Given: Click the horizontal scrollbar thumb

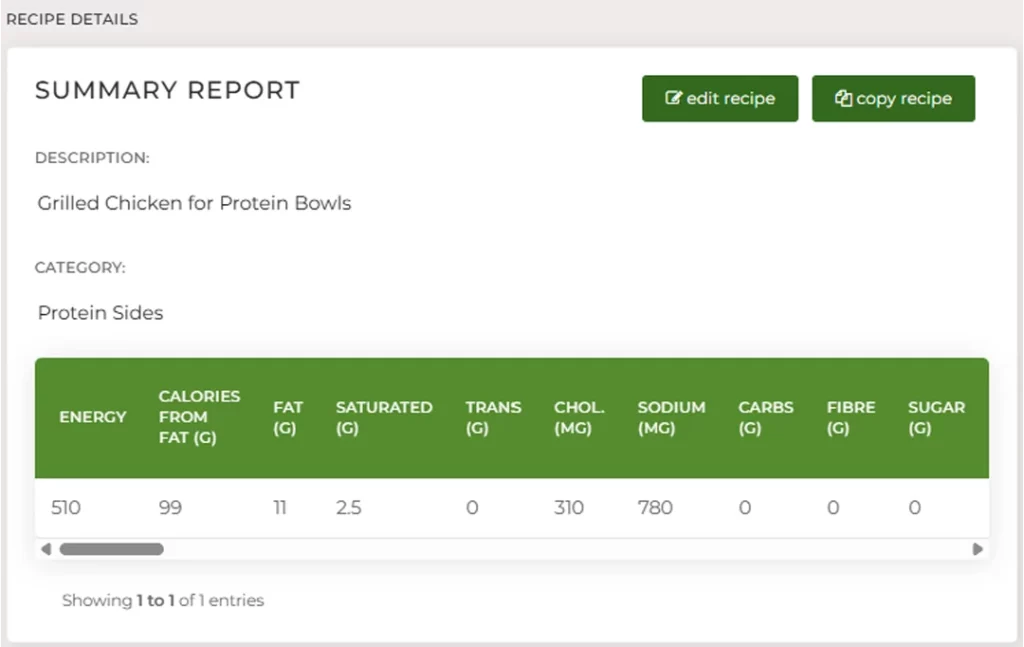Looking at the screenshot, I should [x=112, y=549].
